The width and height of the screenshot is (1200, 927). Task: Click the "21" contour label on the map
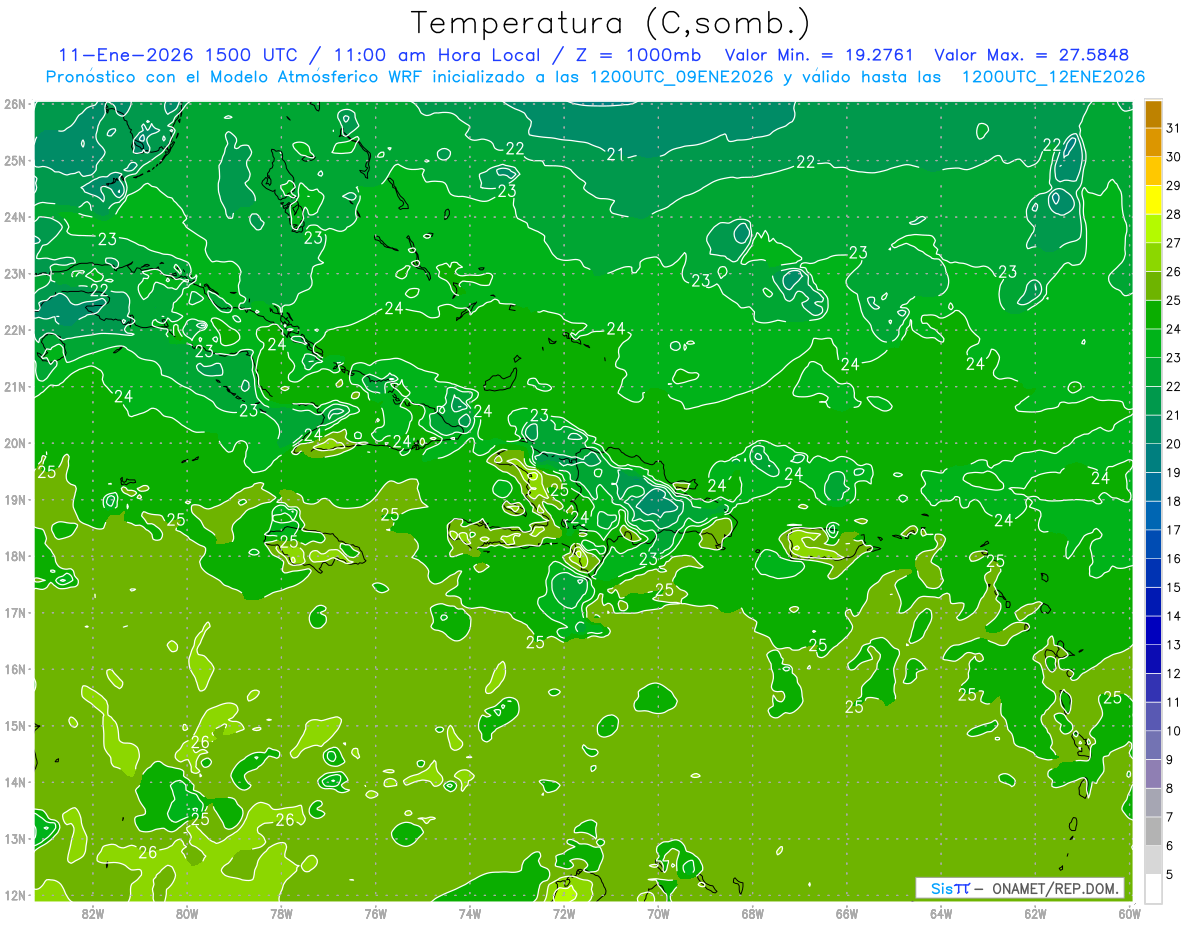pyautogui.click(x=615, y=154)
